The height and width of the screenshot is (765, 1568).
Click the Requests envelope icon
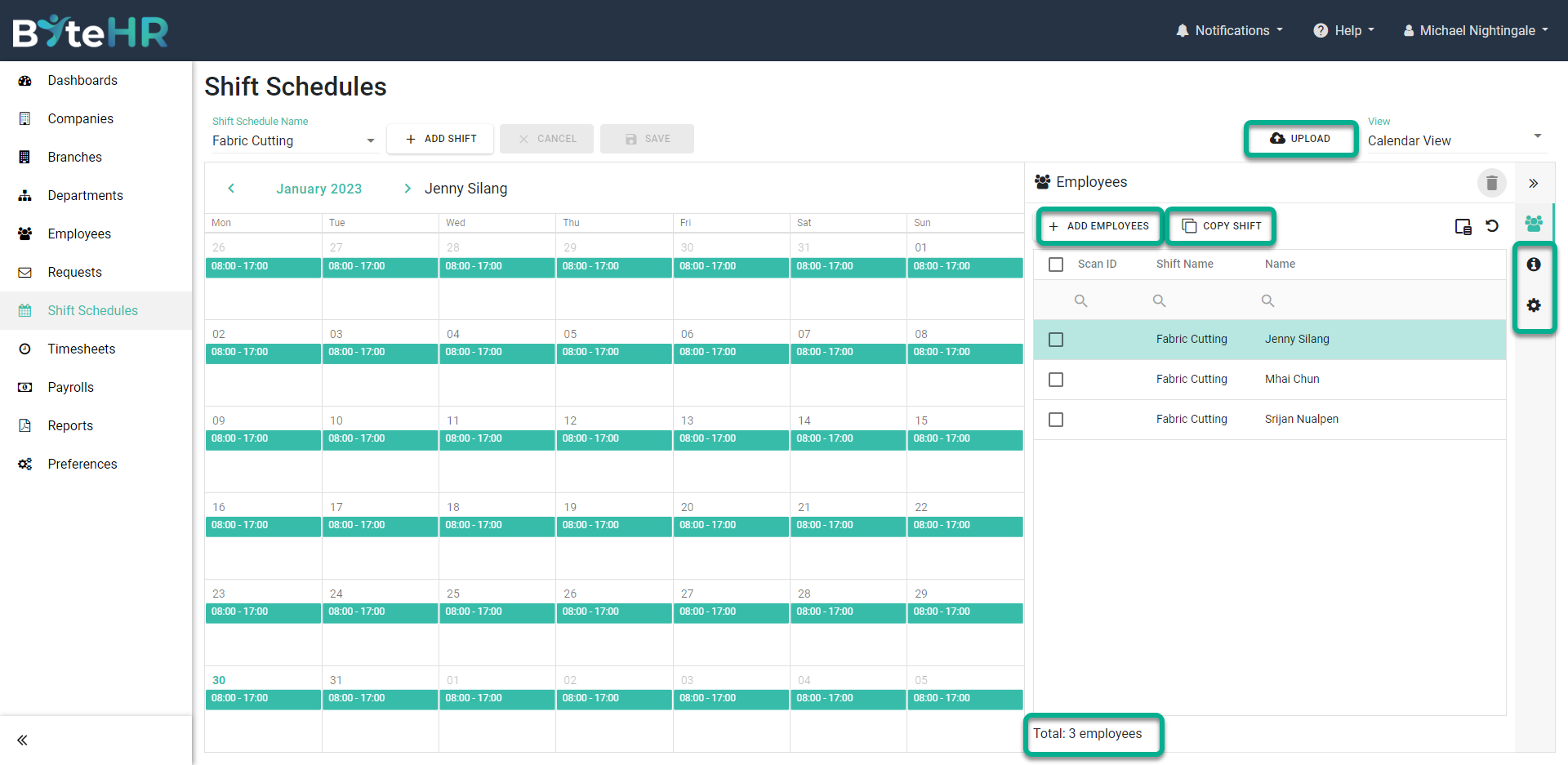click(x=24, y=273)
